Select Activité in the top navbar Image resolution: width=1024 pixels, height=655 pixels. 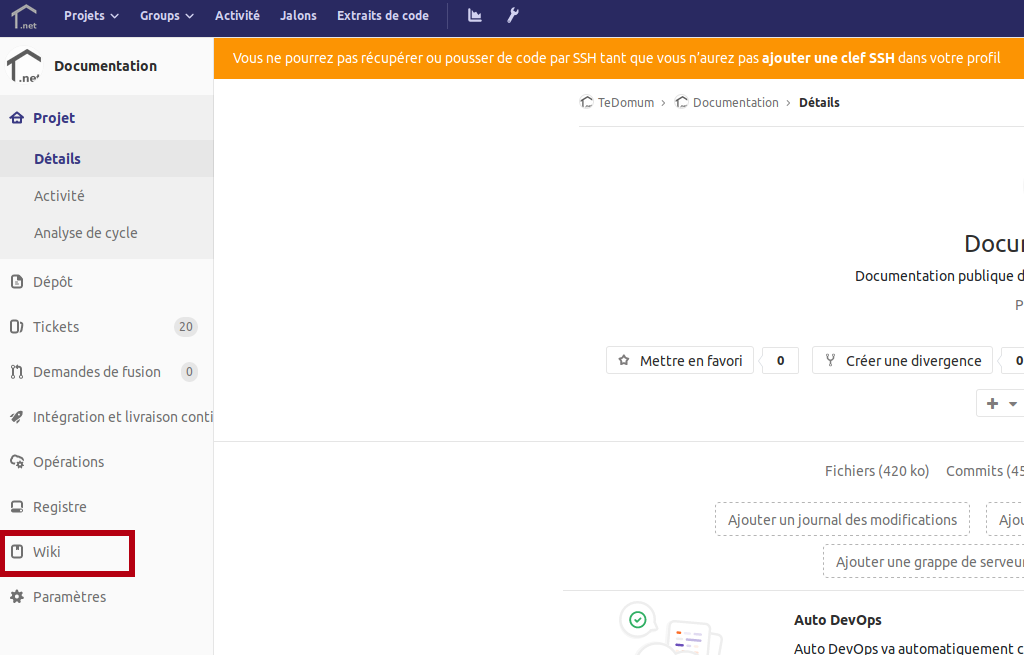tap(237, 15)
